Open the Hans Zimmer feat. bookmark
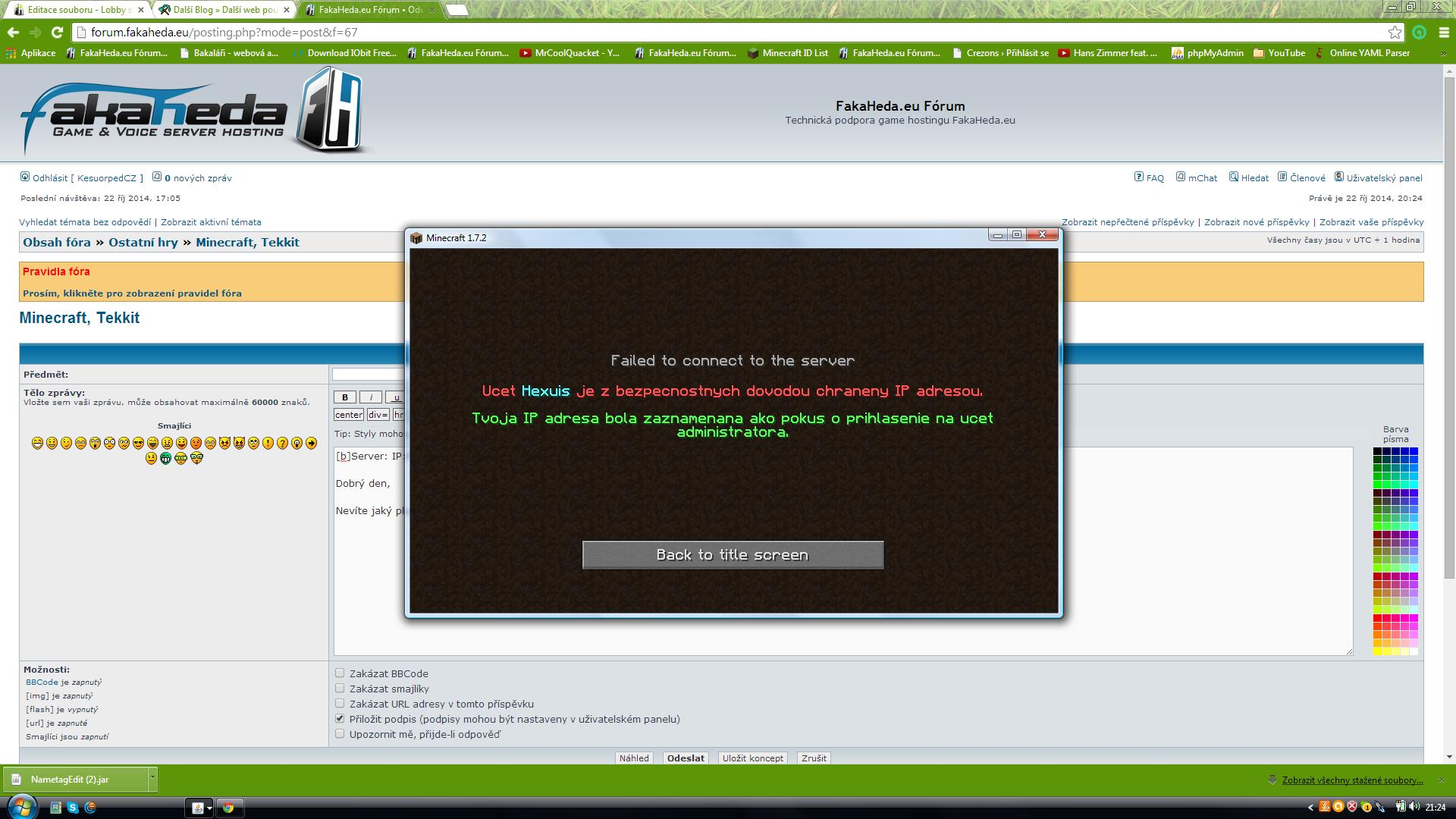The width and height of the screenshot is (1456, 819). [1108, 53]
